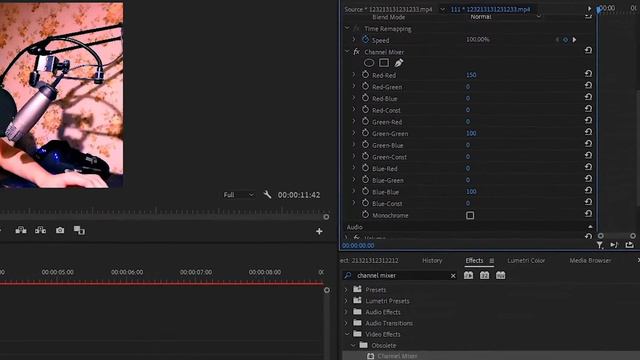Click the Extract button in monitor
The height and width of the screenshot is (360, 640).
click(40, 230)
